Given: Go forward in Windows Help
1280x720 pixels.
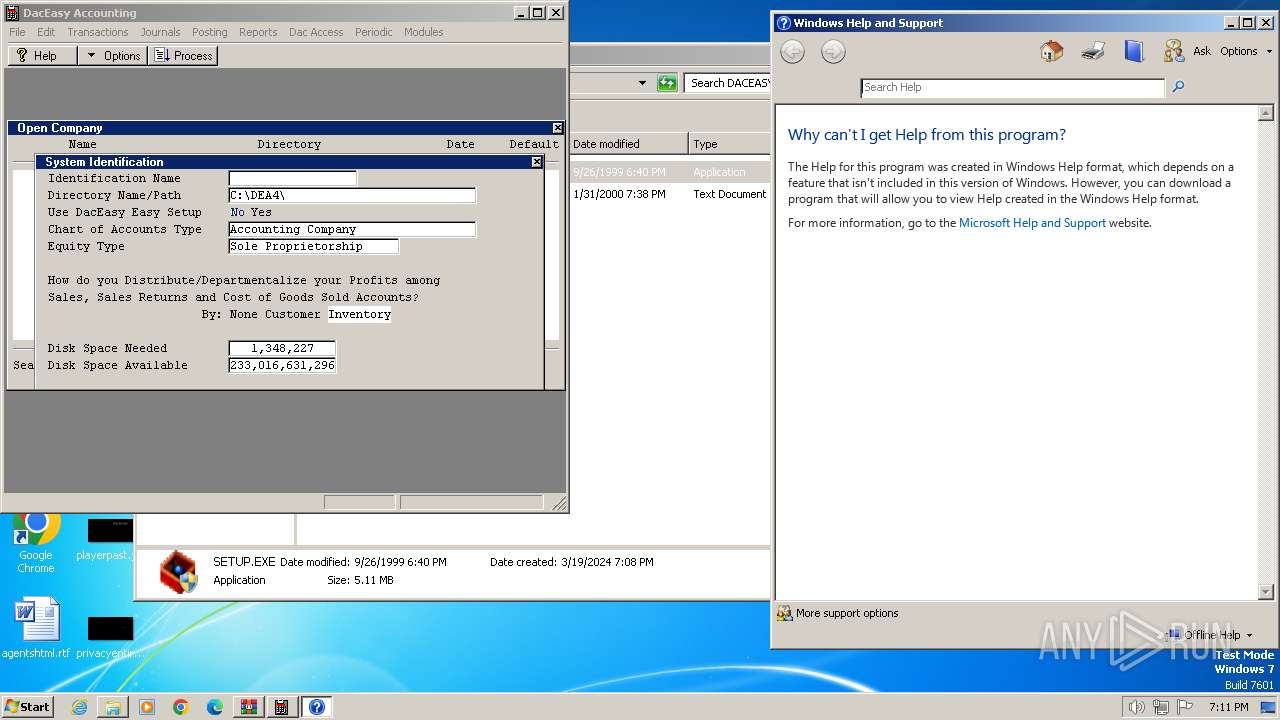Looking at the screenshot, I should tap(833, 52).
